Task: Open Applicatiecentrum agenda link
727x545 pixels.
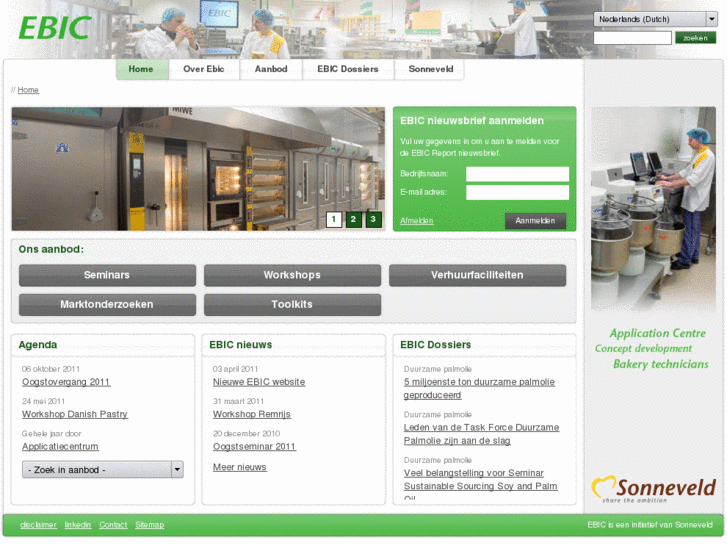Action: [x=60, y=446]
